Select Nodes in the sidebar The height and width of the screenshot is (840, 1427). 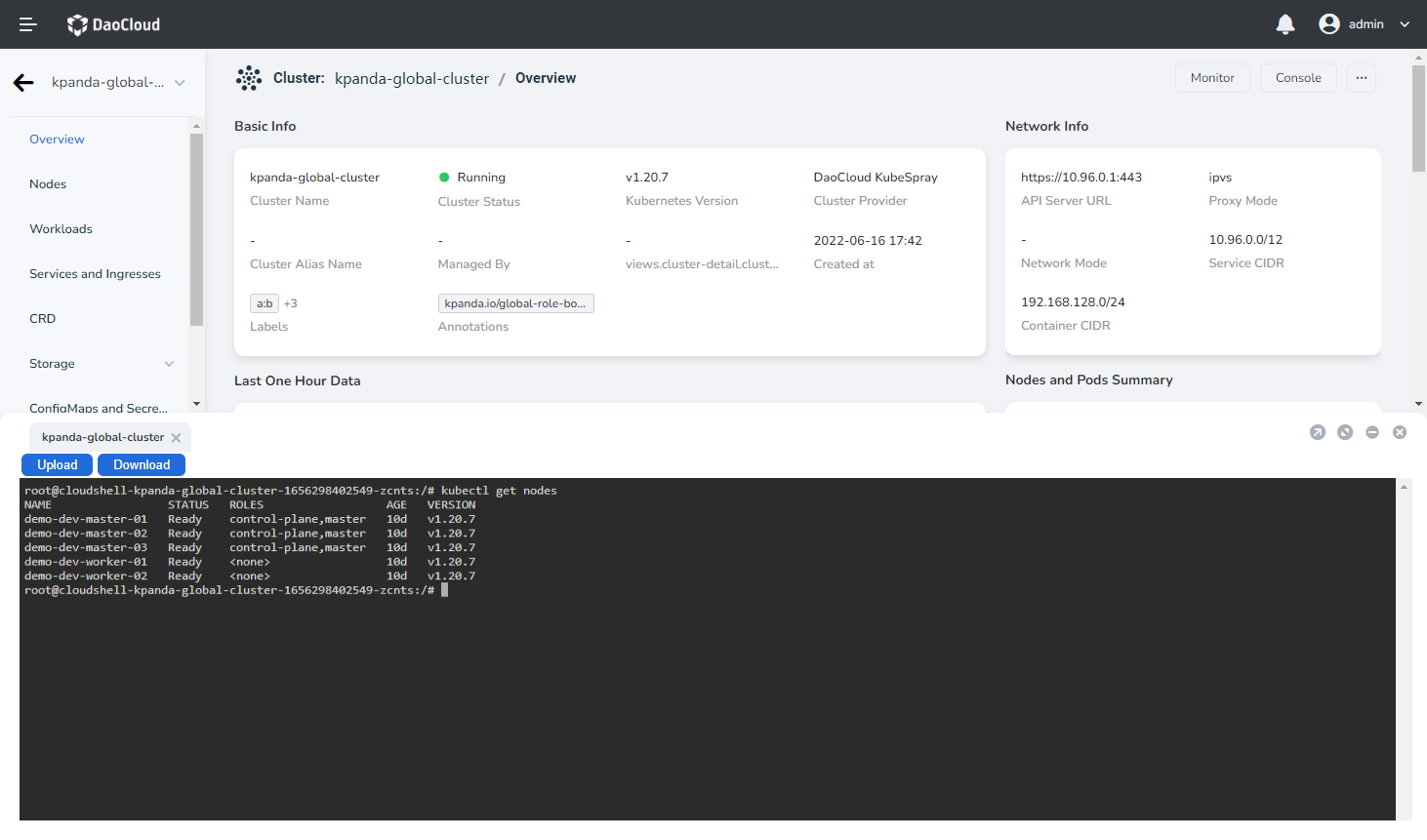(48, 184)
